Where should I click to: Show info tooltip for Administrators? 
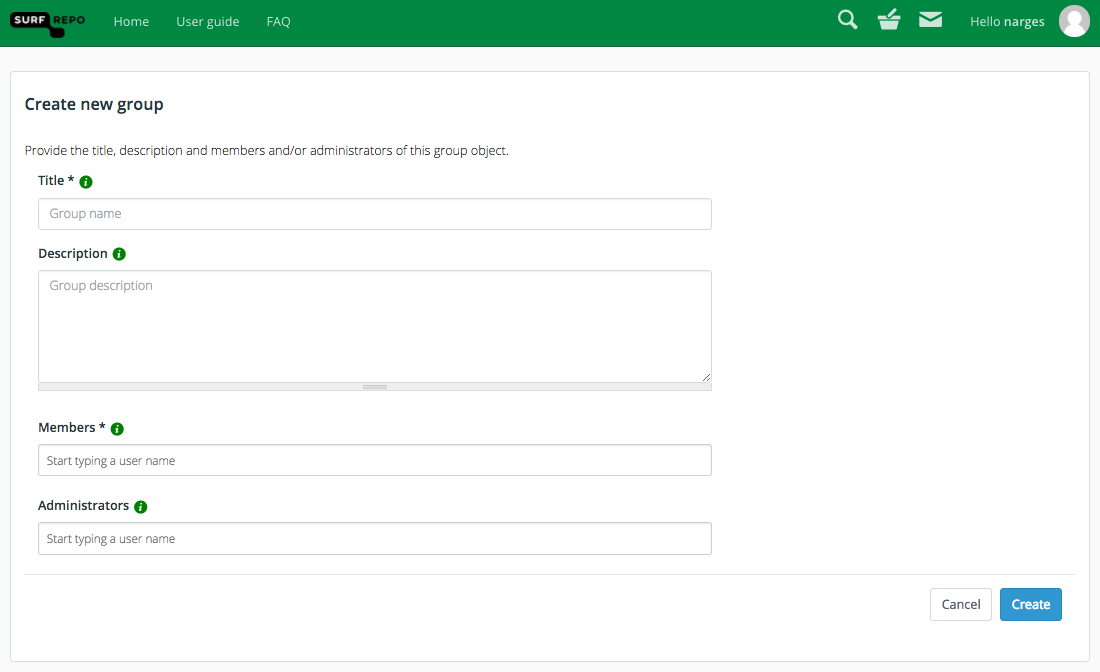coord(140,506)
